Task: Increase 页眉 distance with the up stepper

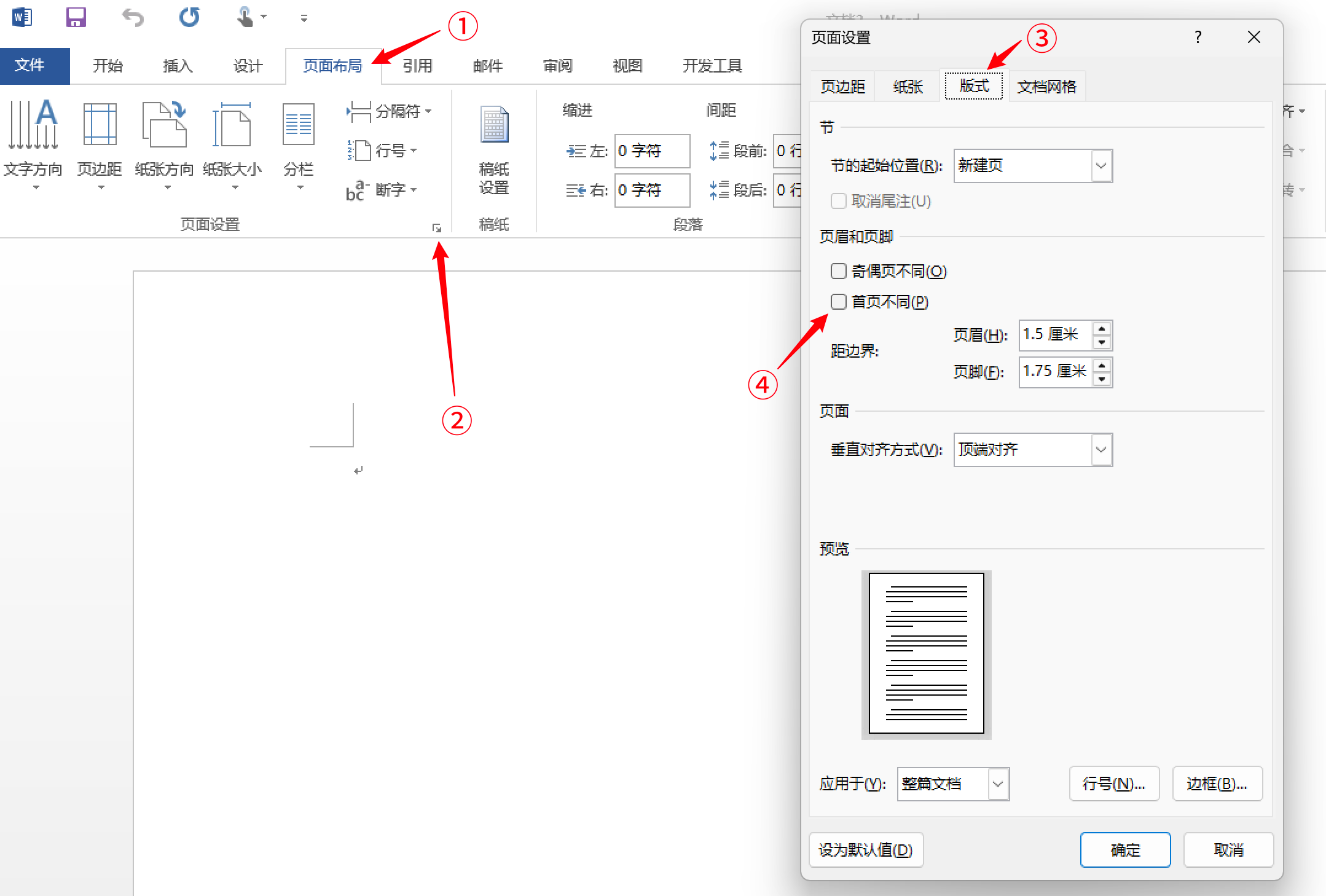Action: point(1102,329)
